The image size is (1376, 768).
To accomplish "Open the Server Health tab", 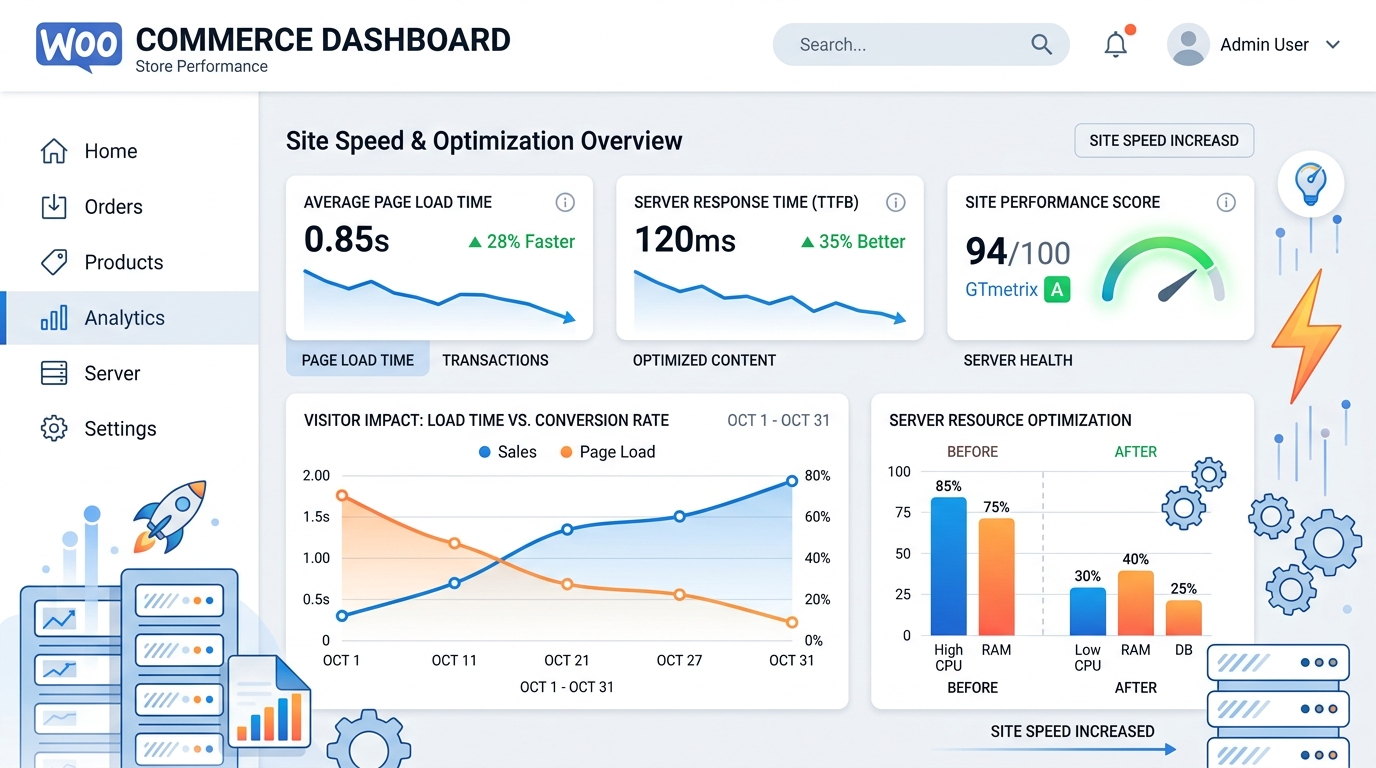I will click(x=1017, y=360).
